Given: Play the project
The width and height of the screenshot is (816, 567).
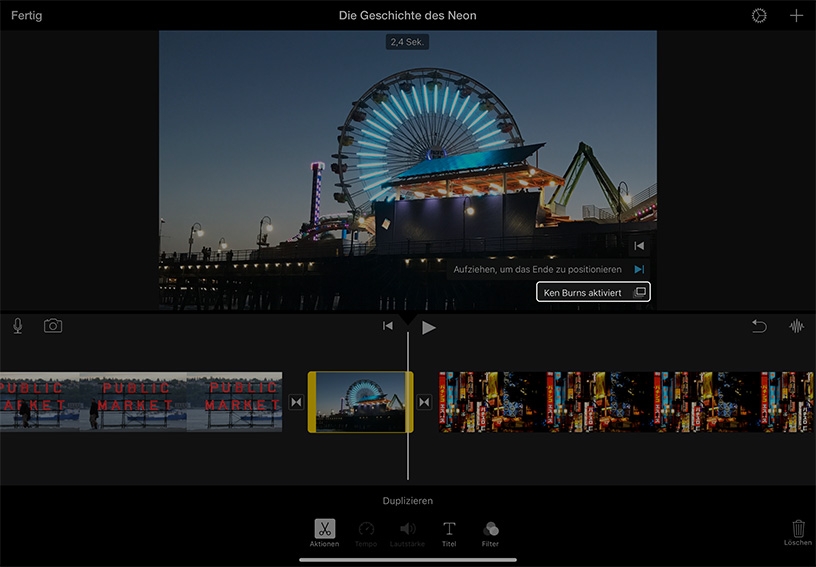Looking at the screenshot, I should coord(428,327).
